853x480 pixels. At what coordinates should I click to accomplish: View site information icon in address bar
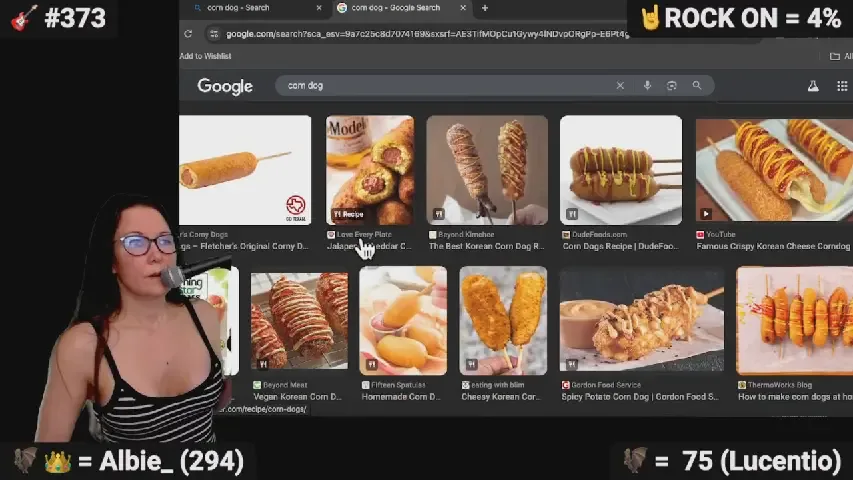213,34
